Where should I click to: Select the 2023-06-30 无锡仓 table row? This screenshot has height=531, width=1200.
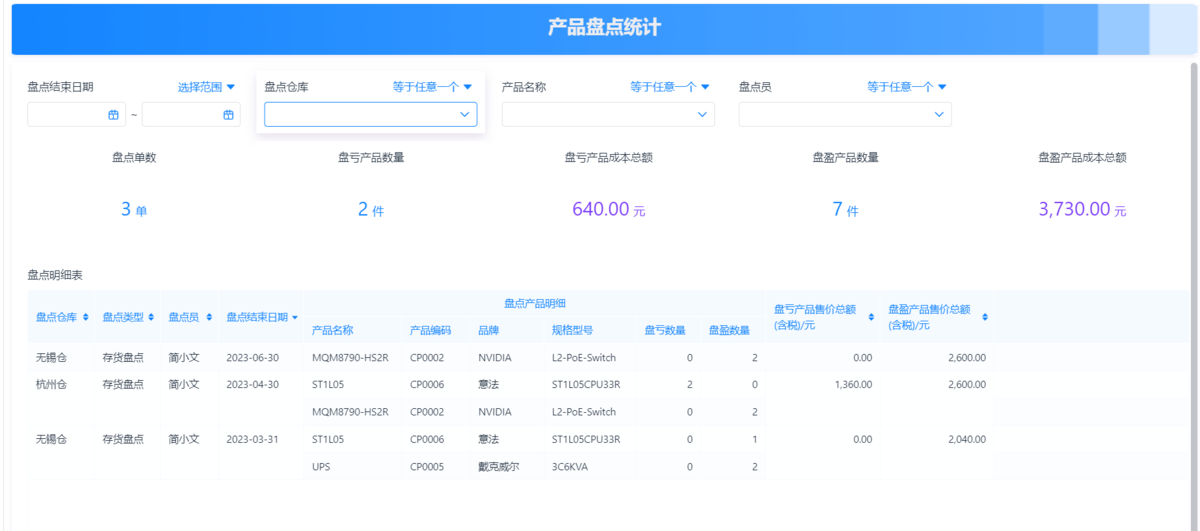(400, 357)
